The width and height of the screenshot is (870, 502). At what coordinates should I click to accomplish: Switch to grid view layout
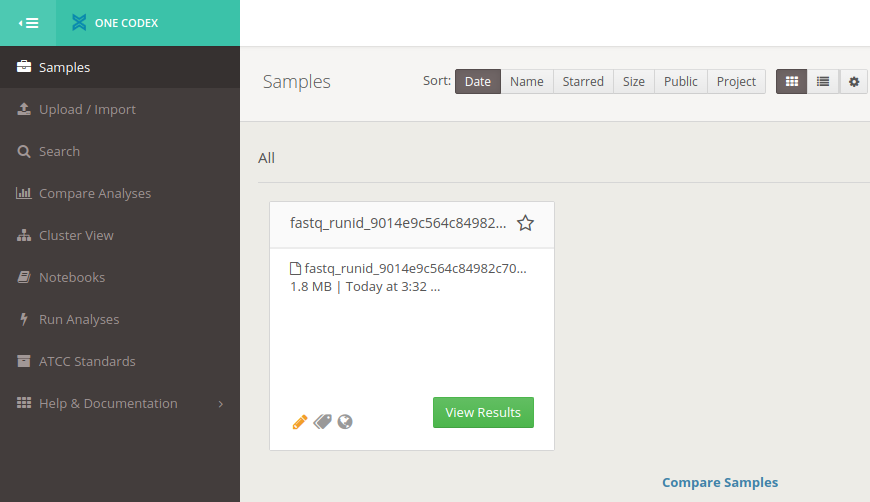coord(792,82)
